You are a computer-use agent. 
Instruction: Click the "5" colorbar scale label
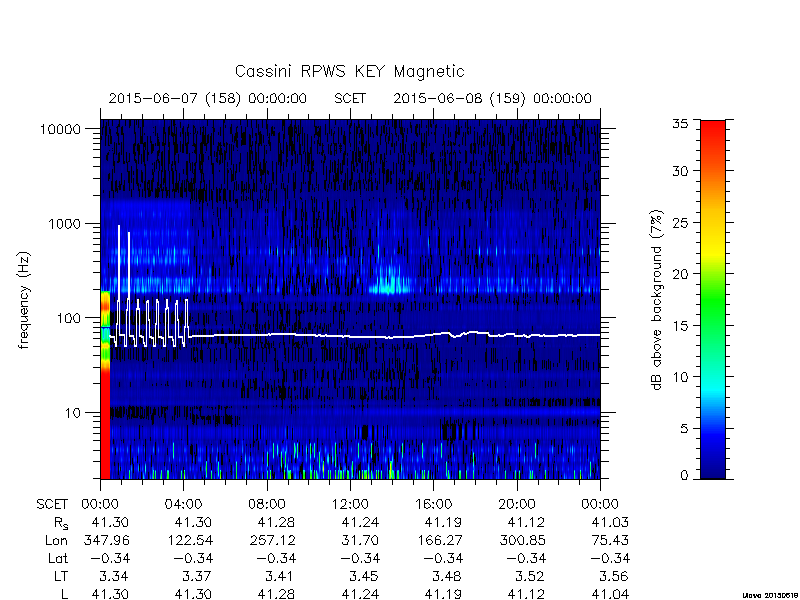[x=684, y=429]
